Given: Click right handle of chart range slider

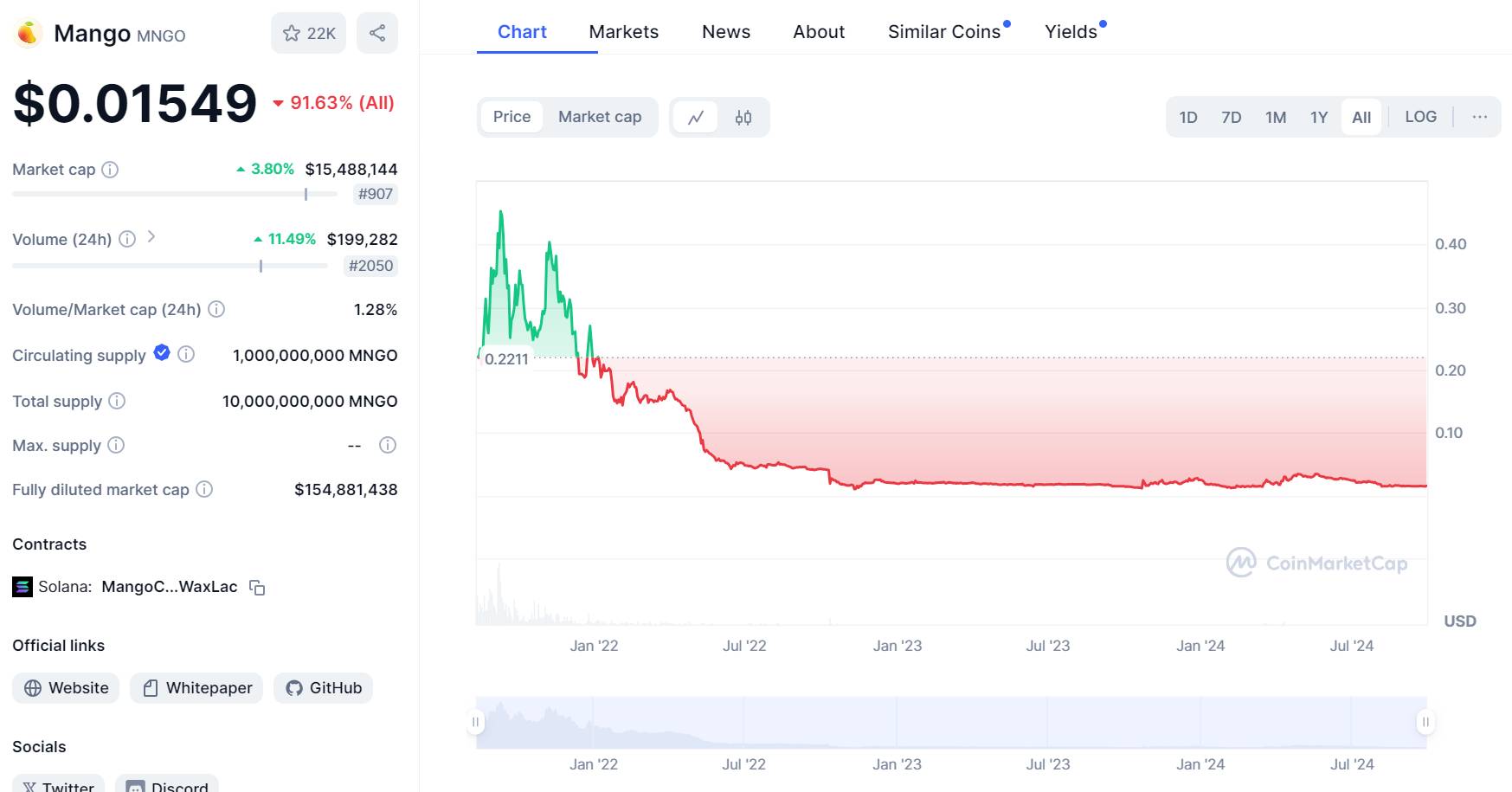Looking at the screenshot, I should point(1425,722).
